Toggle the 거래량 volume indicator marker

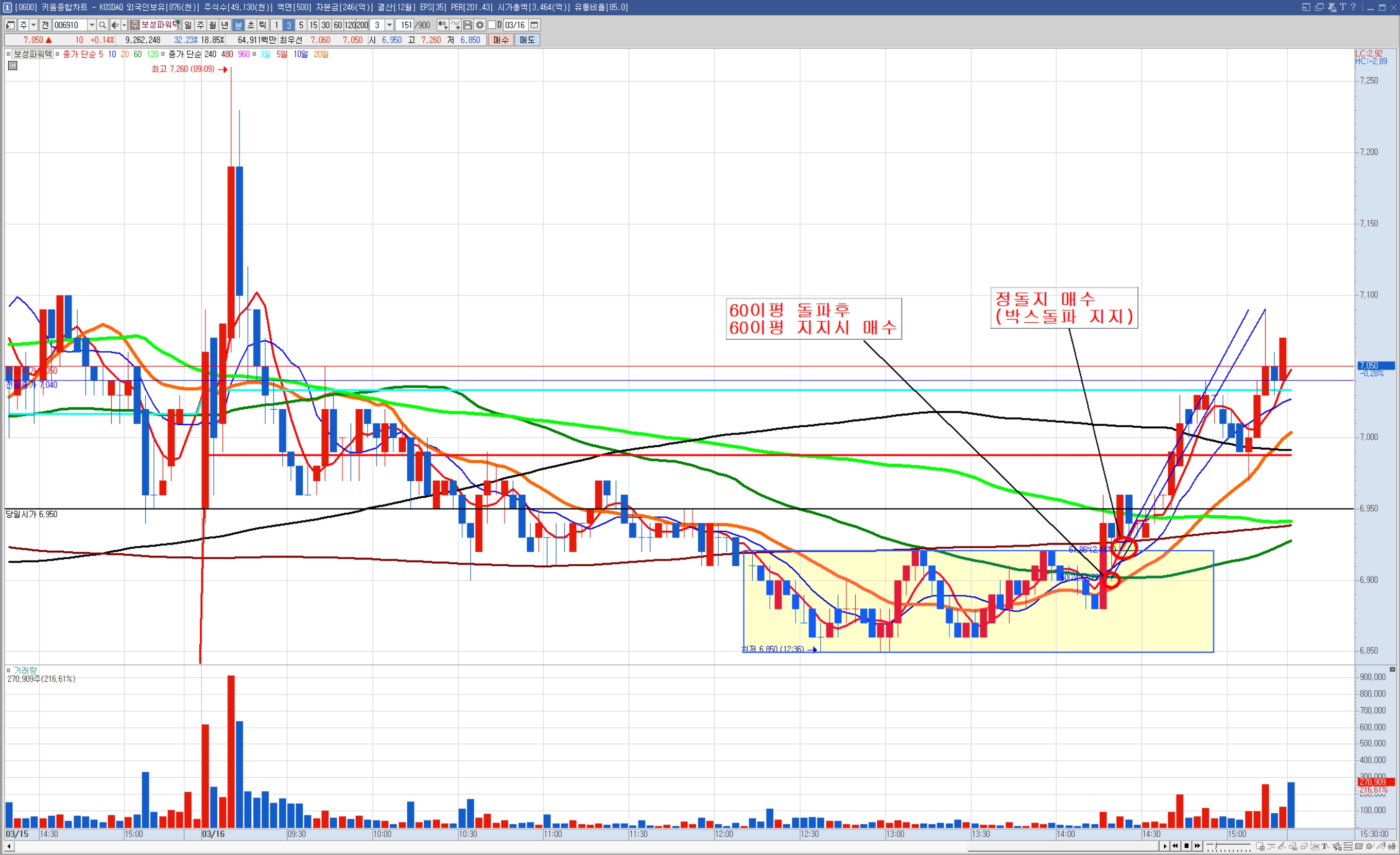[x=9, y=670]
